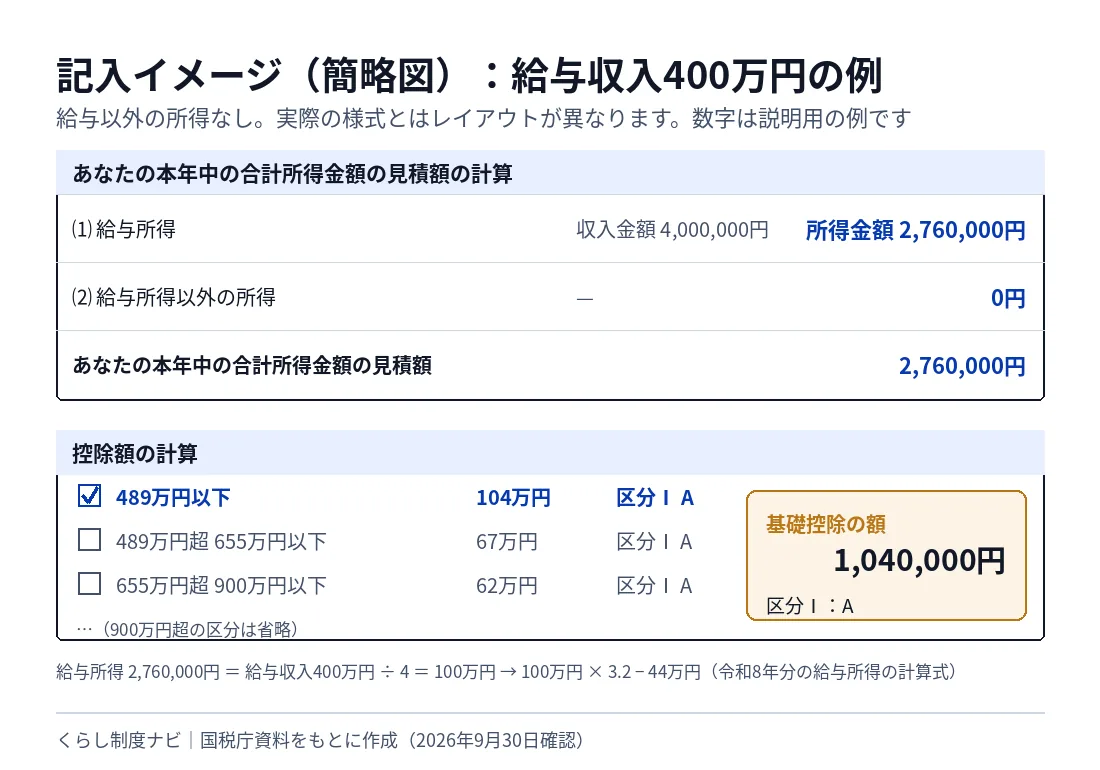Click 区分Ⅰ A in 67万円 row
The height and width of the screenshot is (770, 1100).
pyautogui.click(x=654, y=541)
